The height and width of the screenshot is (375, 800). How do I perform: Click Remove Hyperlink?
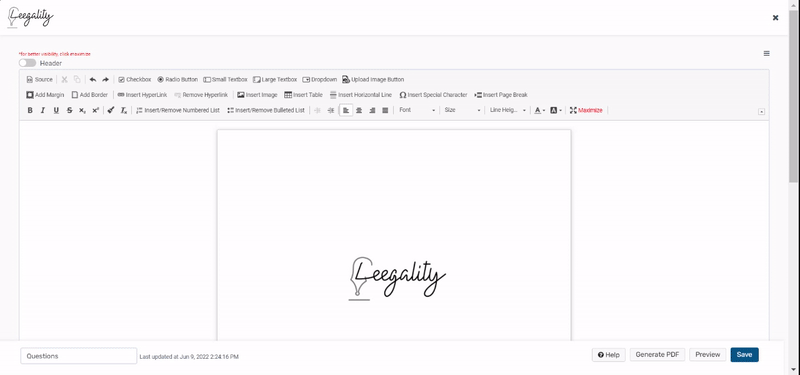point(201,95)
